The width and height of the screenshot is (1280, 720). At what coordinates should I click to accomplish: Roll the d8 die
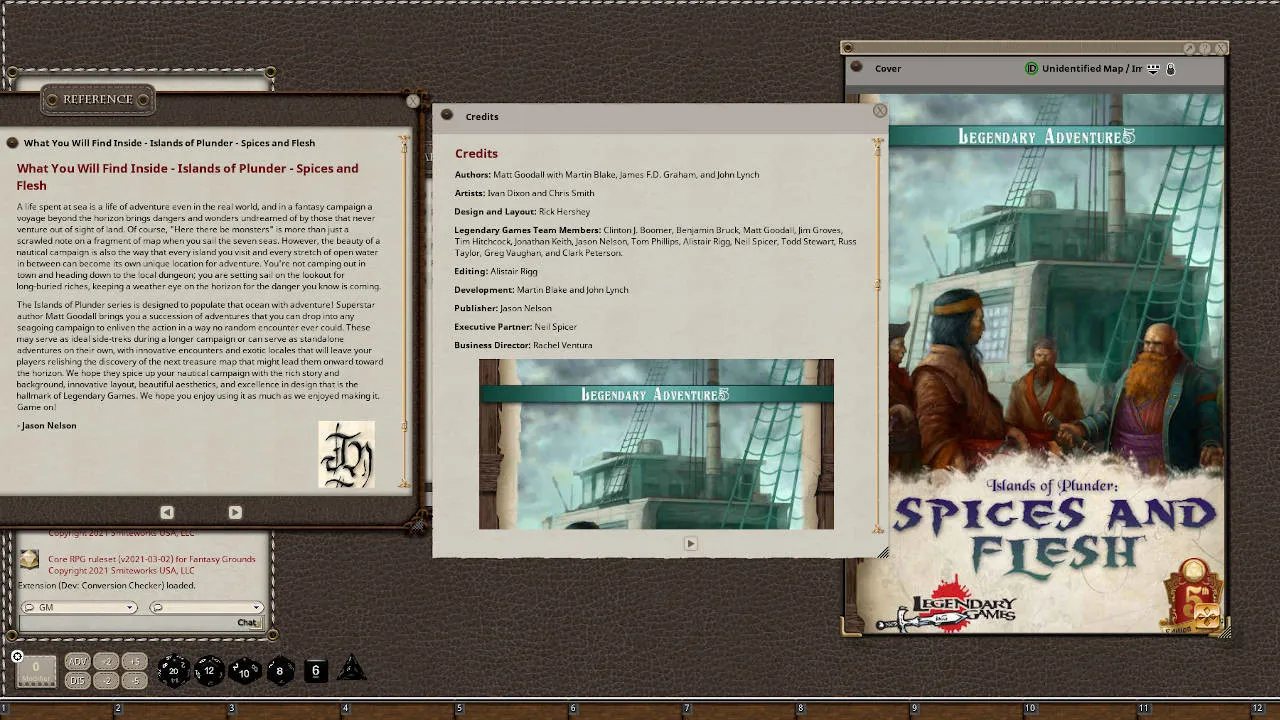point(280,671)
